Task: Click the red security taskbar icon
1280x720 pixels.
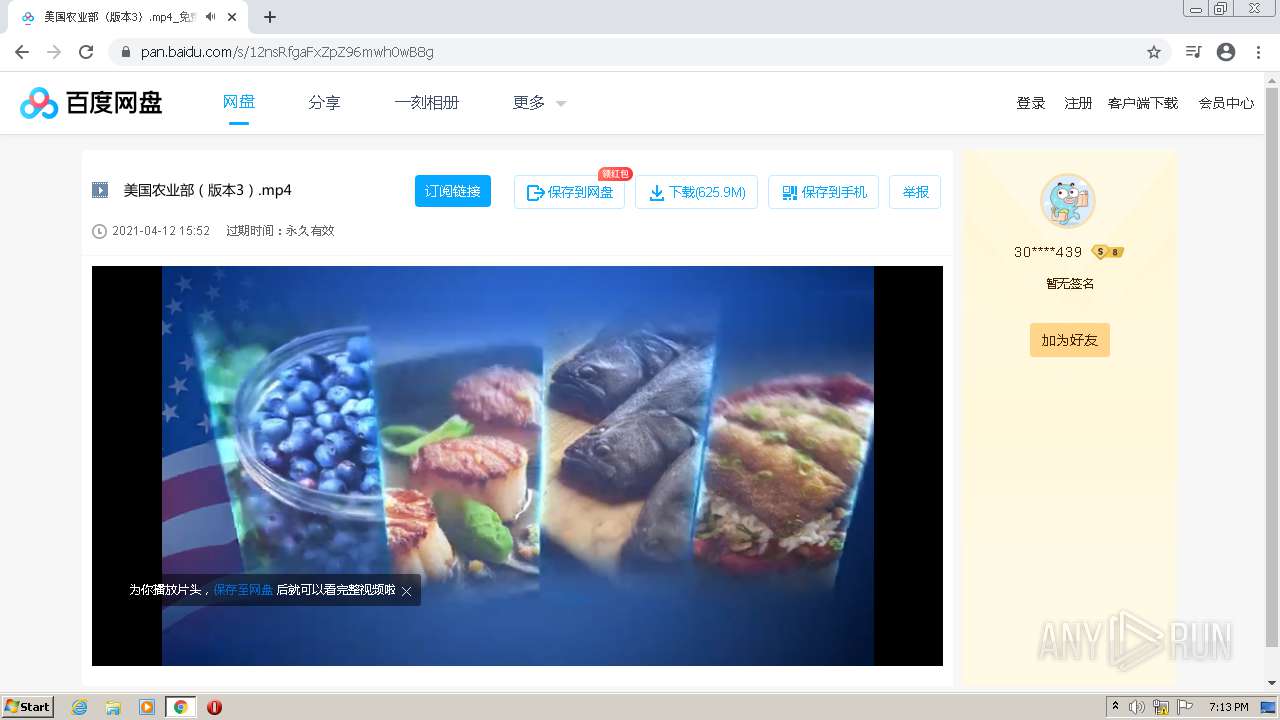Action: [214, 707]
